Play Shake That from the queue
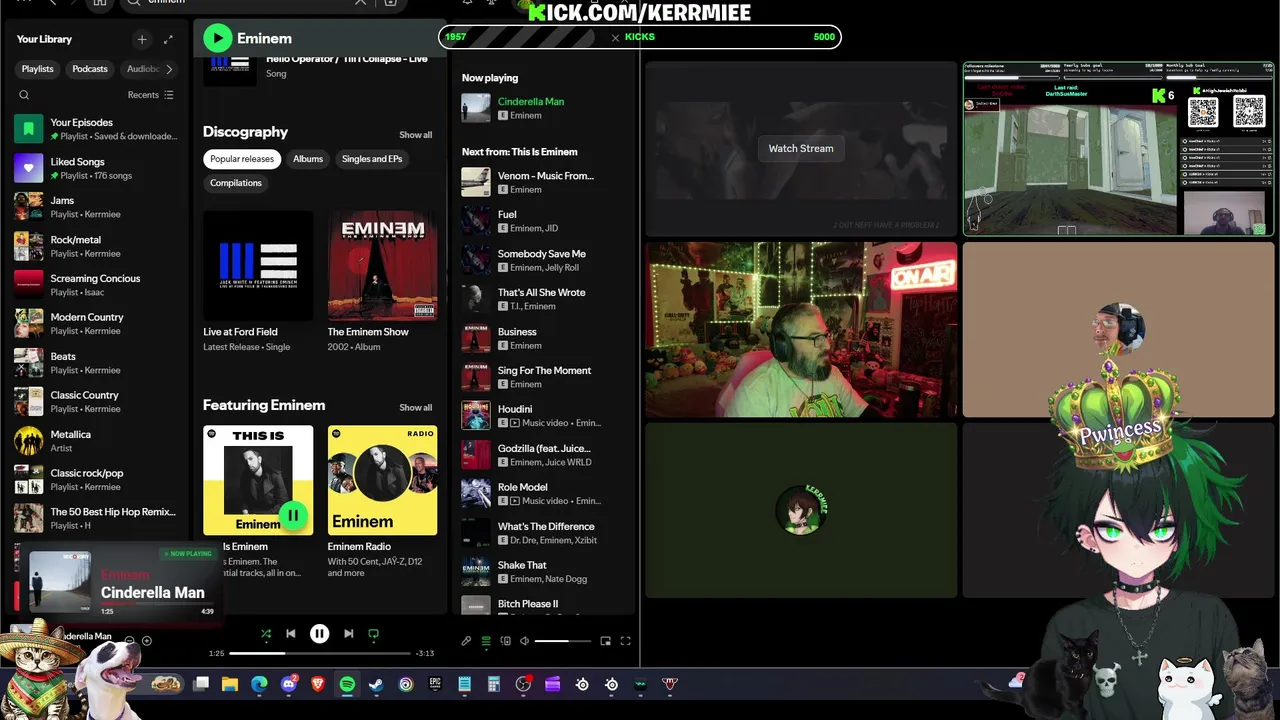Image resolution: width=1280 pixels, height=720 pixels. tap(544, 572)
